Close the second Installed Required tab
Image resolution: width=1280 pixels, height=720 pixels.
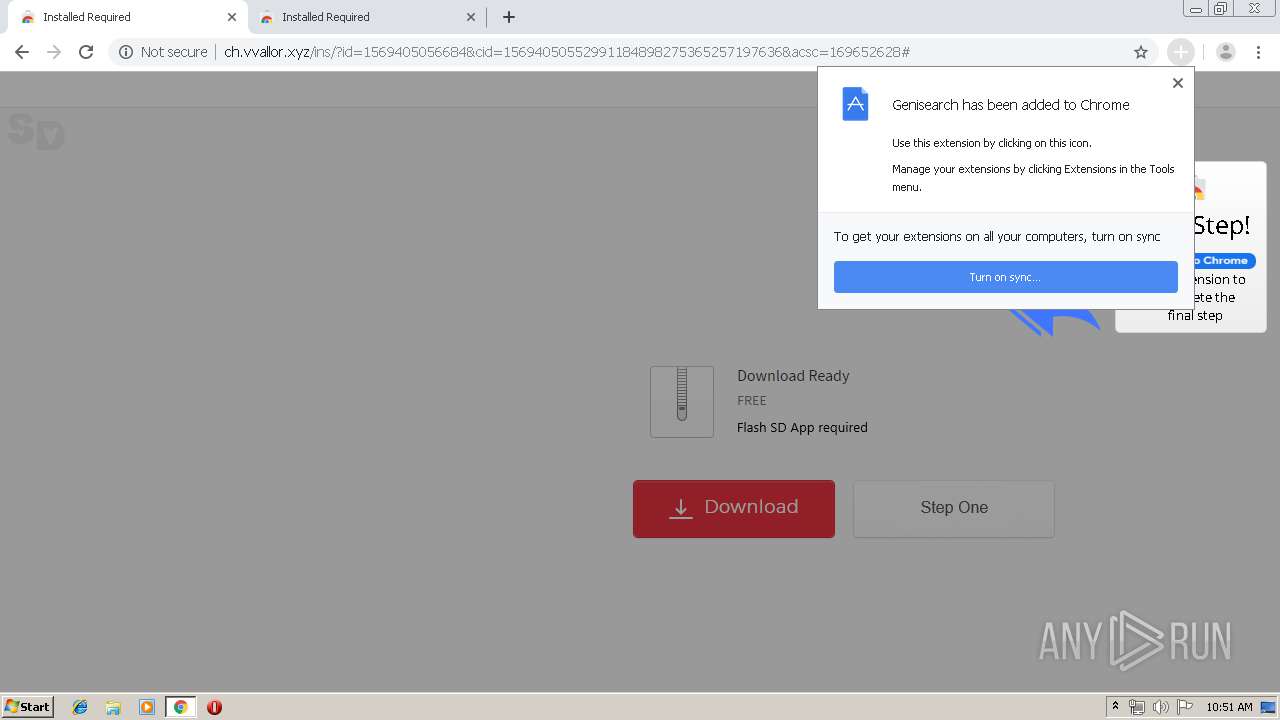coord(471,17)
